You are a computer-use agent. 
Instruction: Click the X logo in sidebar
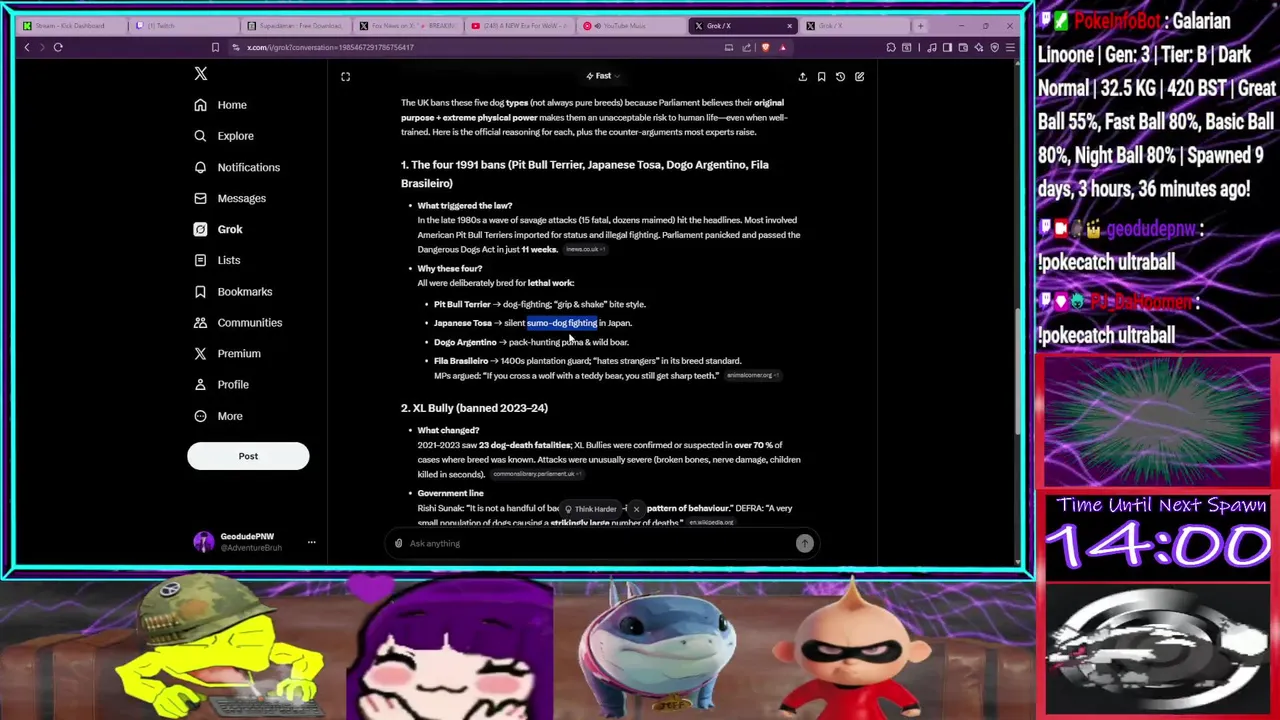(x=201, y=74)
